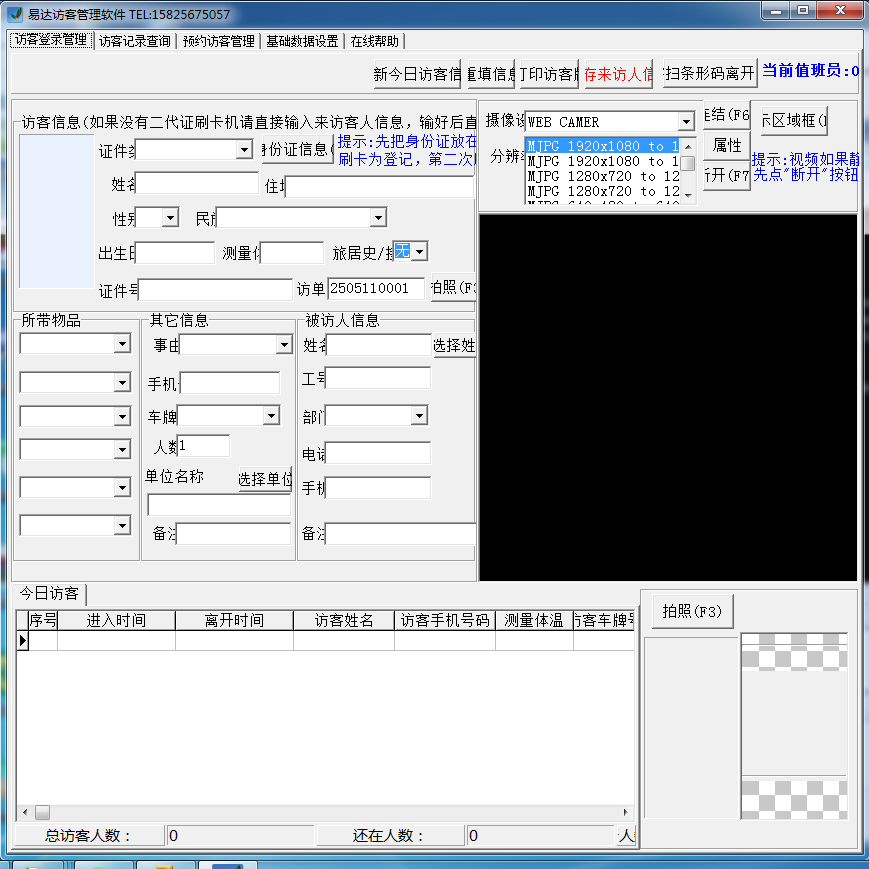Click the 访客手机号码 column header
The image size is (869, 869).
click(x=445, y=620)
